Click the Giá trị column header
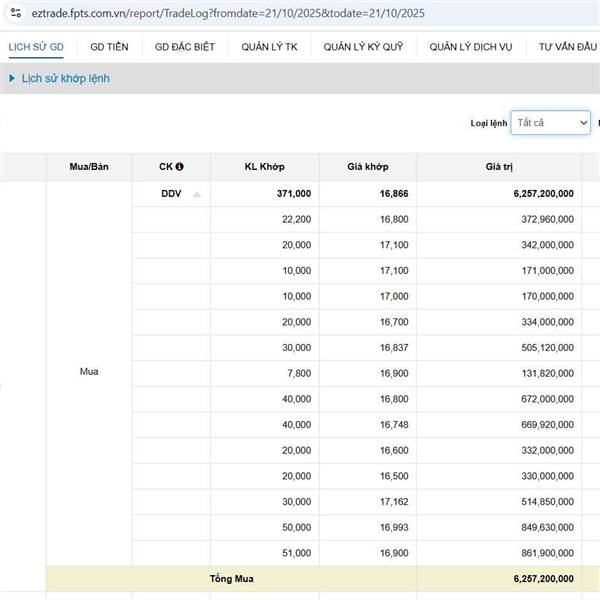Image resolution: width=600 pixels, height=600 pixels. 499,167
